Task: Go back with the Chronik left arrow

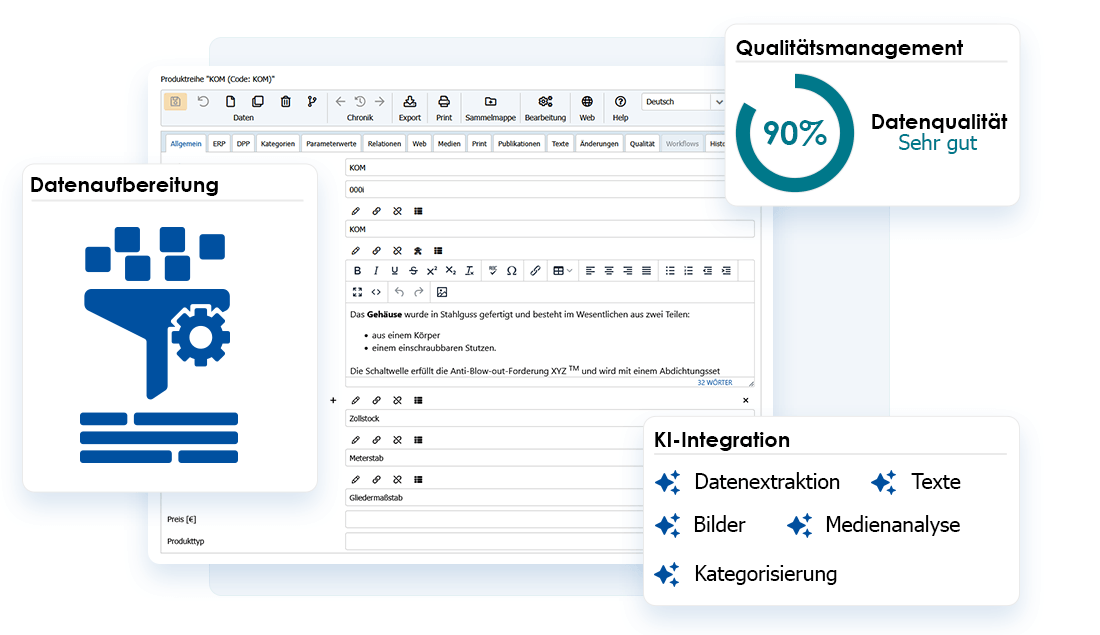Action: [x=340, y=102]
